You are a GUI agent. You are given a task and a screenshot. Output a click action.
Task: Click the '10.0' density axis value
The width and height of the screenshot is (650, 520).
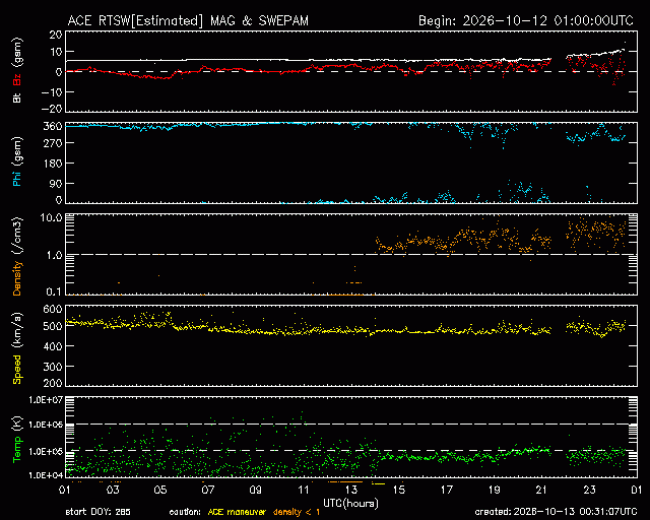tap(51, 218)
